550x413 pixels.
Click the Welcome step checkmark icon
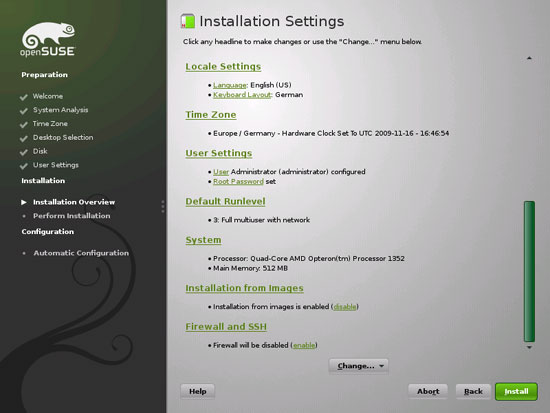pyautogui.click(x=24, y=97)
